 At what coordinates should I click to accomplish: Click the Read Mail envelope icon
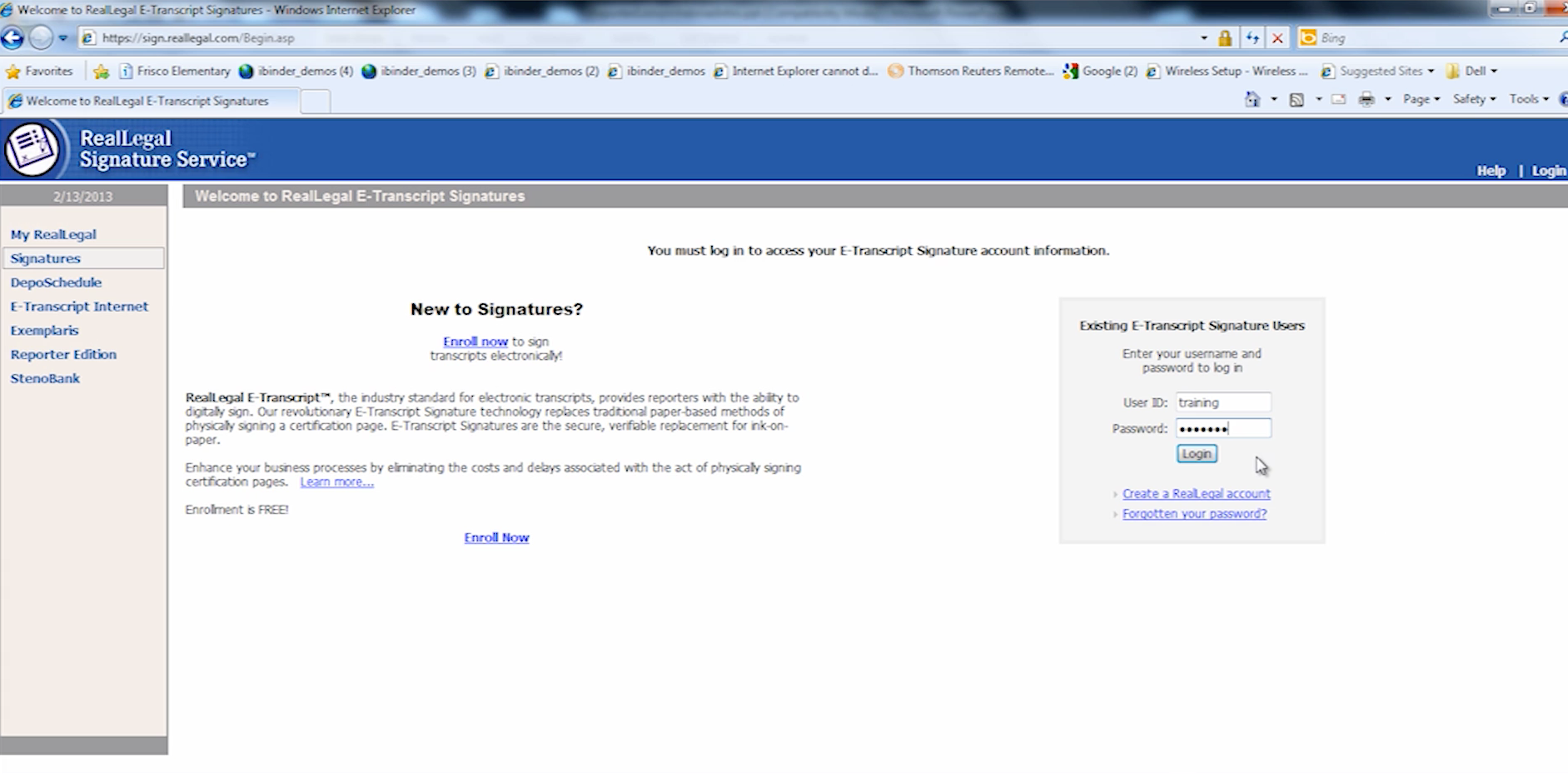point(1339,99)
